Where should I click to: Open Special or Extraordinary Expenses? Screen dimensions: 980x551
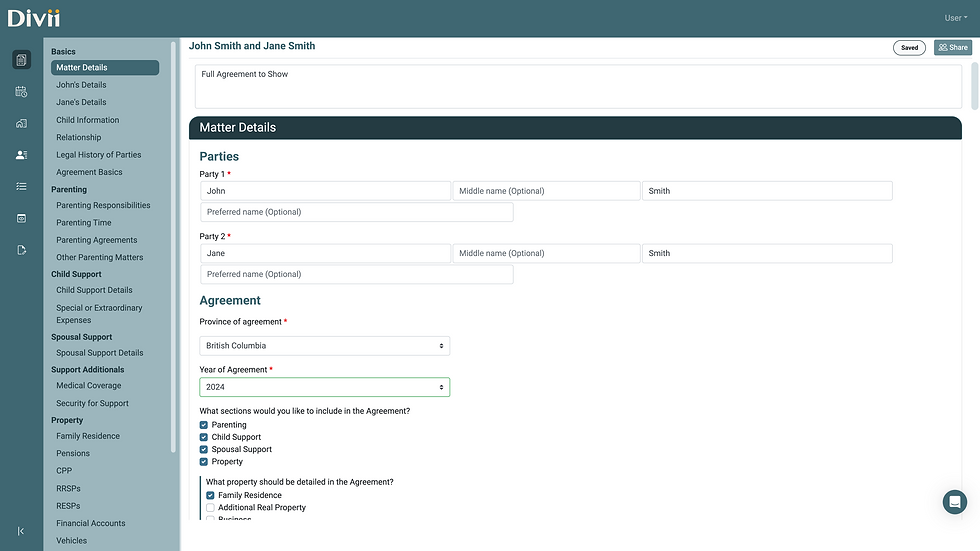[99, 314]
